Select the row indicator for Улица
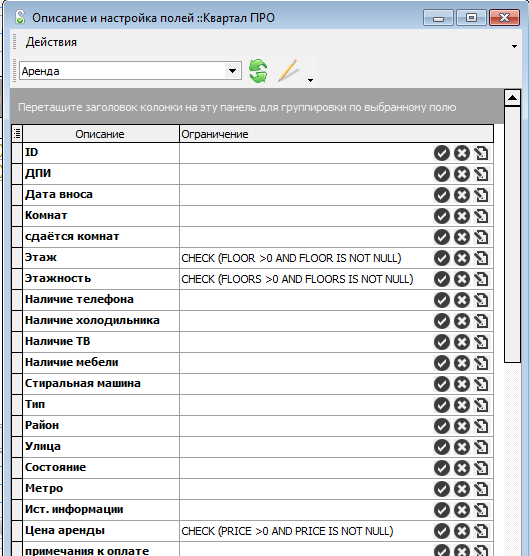 (x=17, y=447)
